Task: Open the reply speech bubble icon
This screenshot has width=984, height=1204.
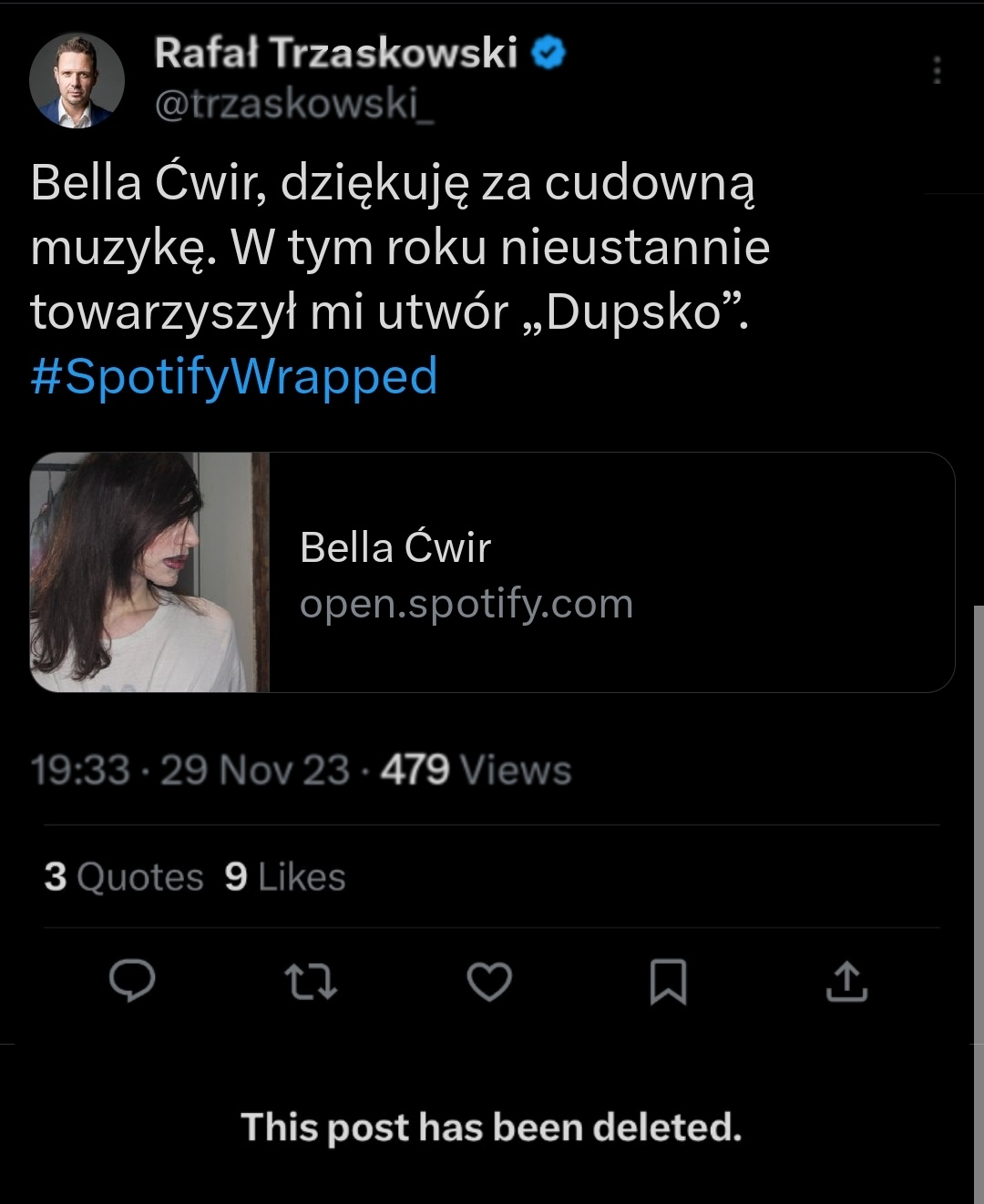Action: pos(132,981)
